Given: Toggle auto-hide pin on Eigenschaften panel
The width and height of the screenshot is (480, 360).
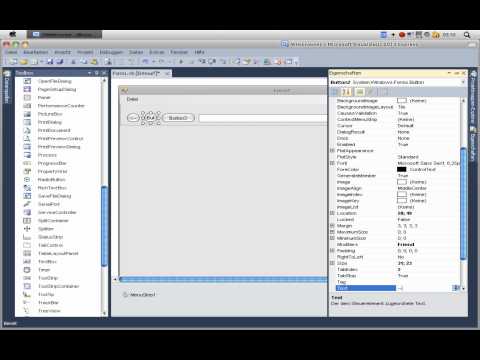Looking at the screenshot, I should (x=456, y=73).
